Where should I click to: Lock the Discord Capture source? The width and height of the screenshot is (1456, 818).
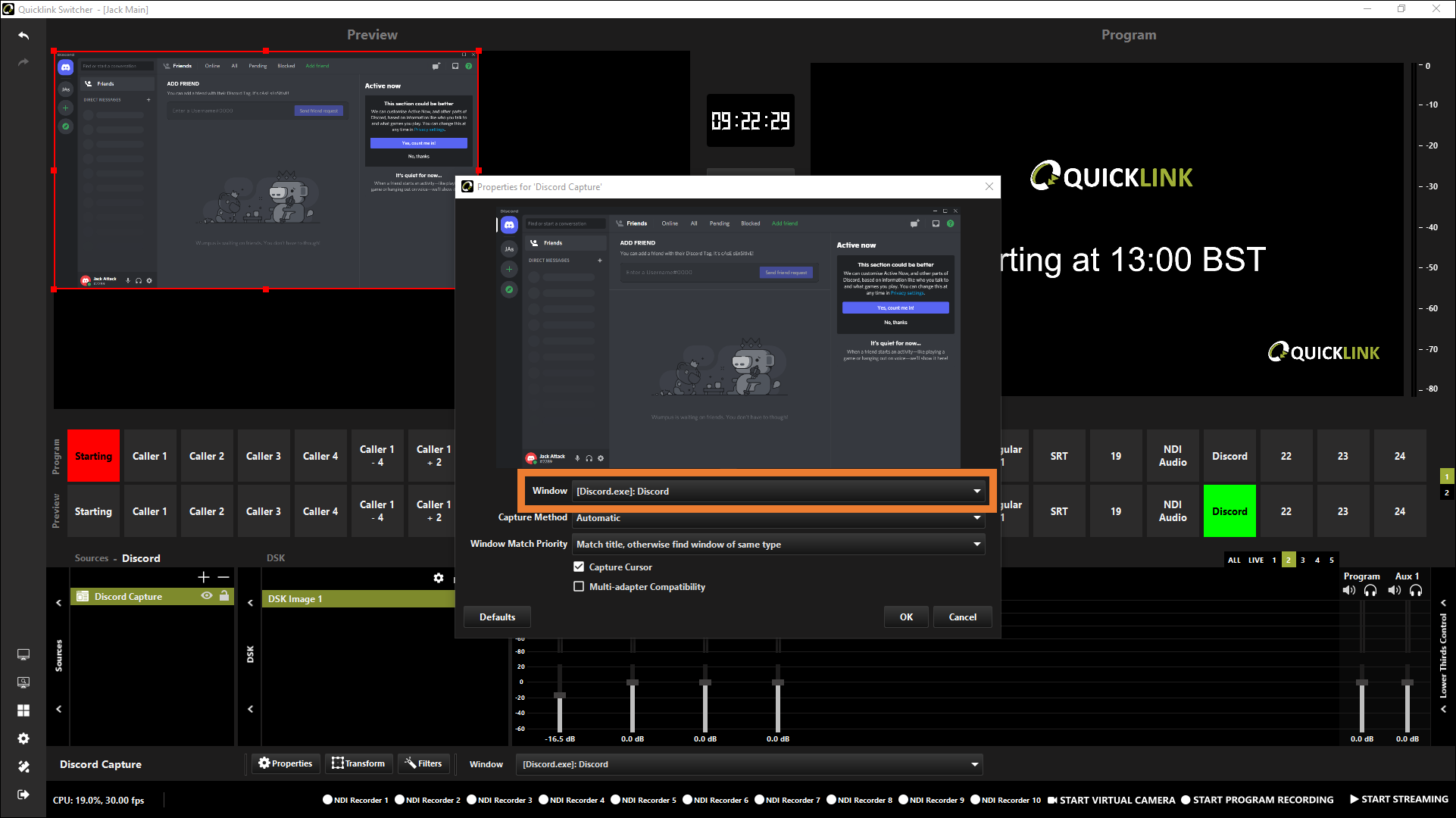[x=224, y=596]
